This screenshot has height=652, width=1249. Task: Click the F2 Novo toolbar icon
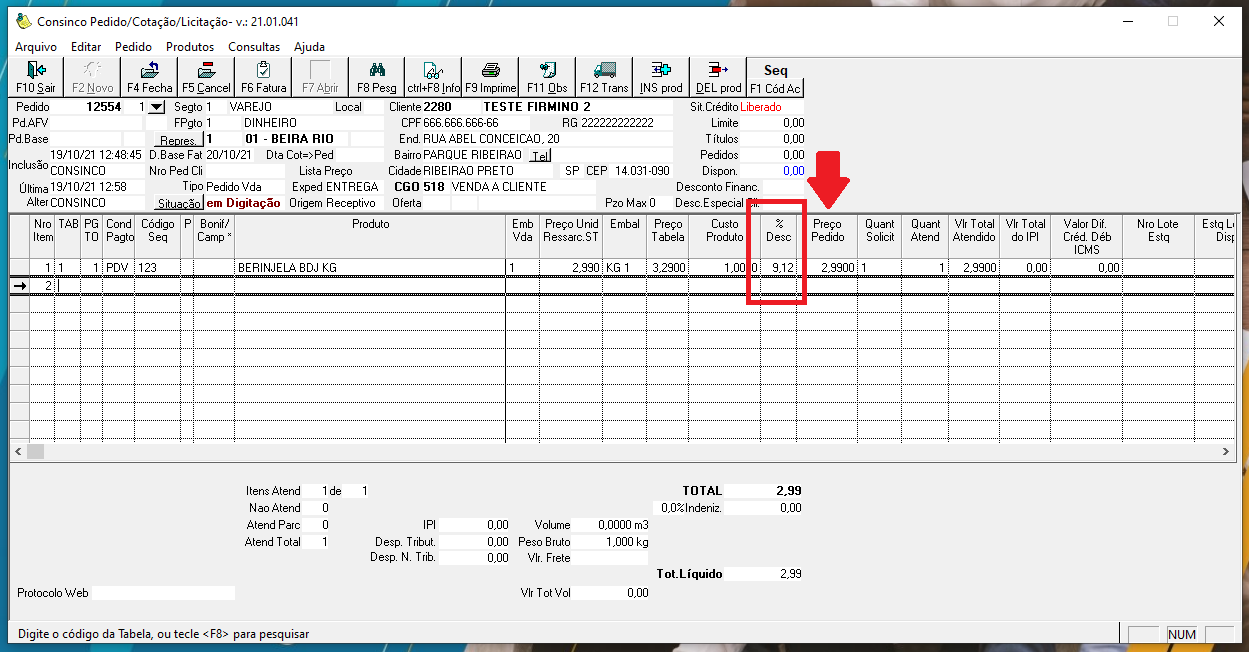click(x=93, y=70)
